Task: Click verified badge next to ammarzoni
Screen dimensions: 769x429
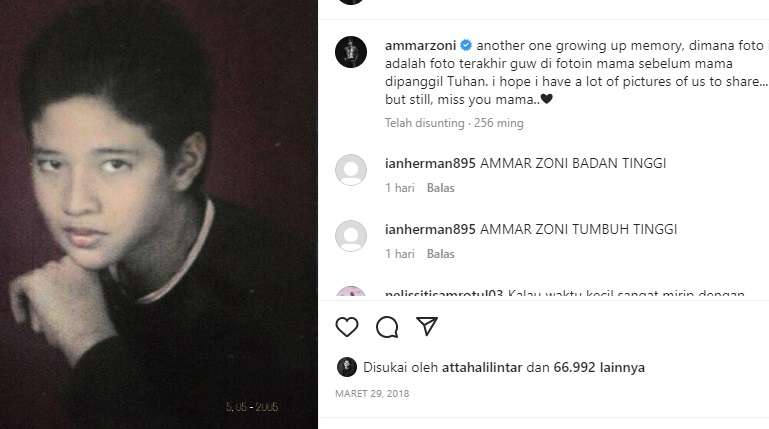Action: point(467,46)
